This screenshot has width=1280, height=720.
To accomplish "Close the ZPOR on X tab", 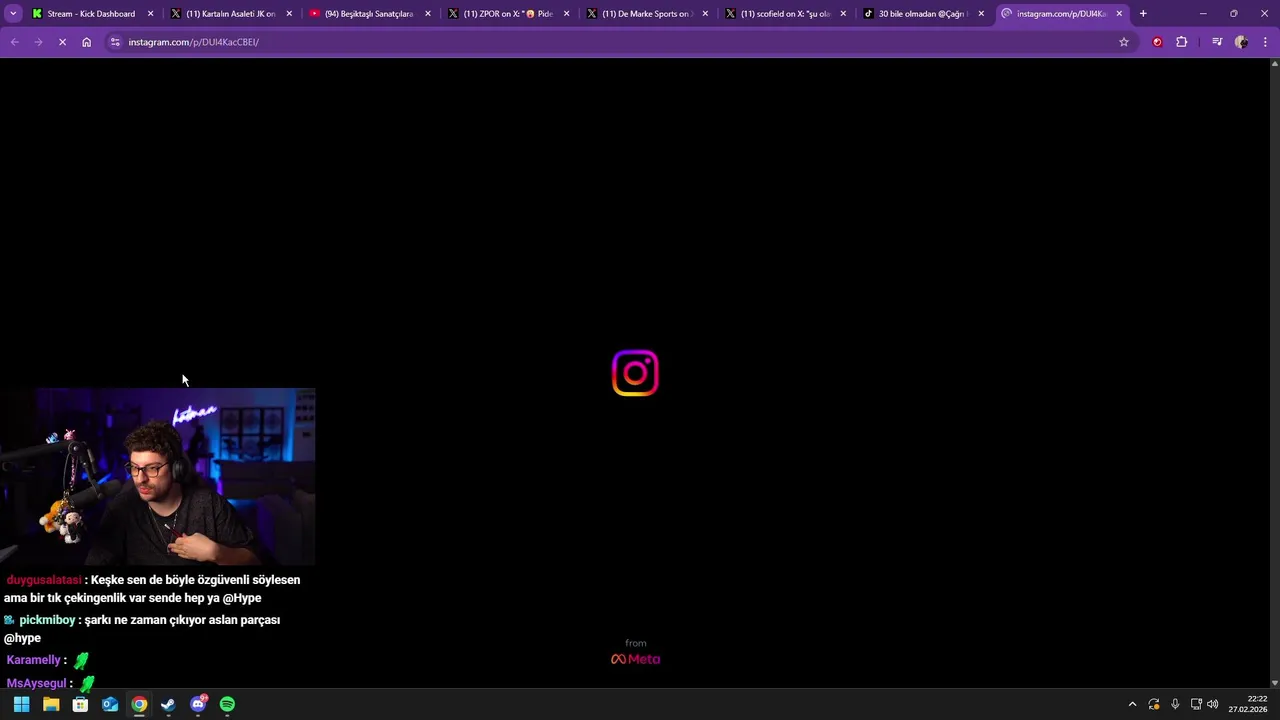I will 566,14.
